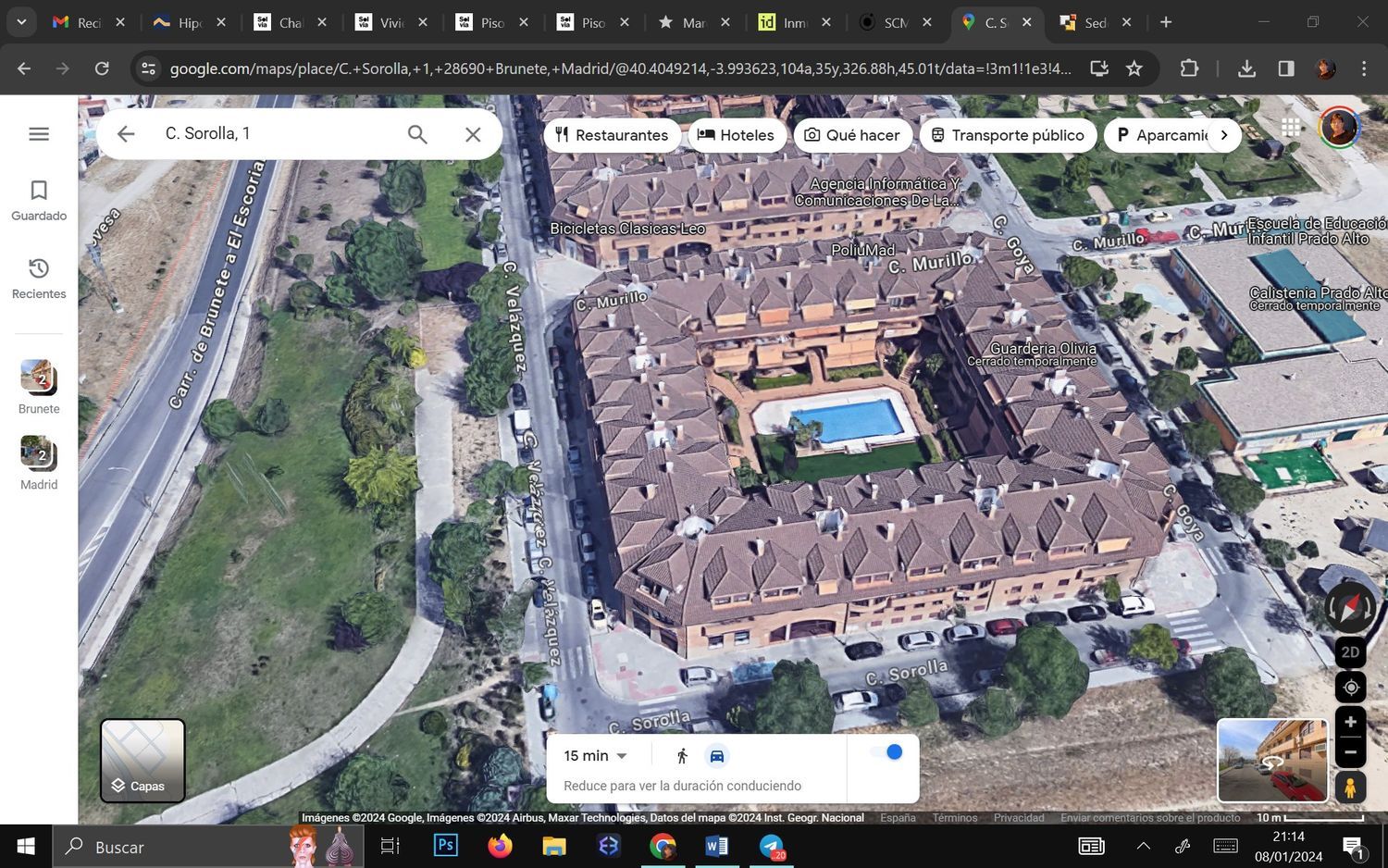The image size is (1388, 868).
Task: Open the Recientes history panel
Action: tap(39, 278)
